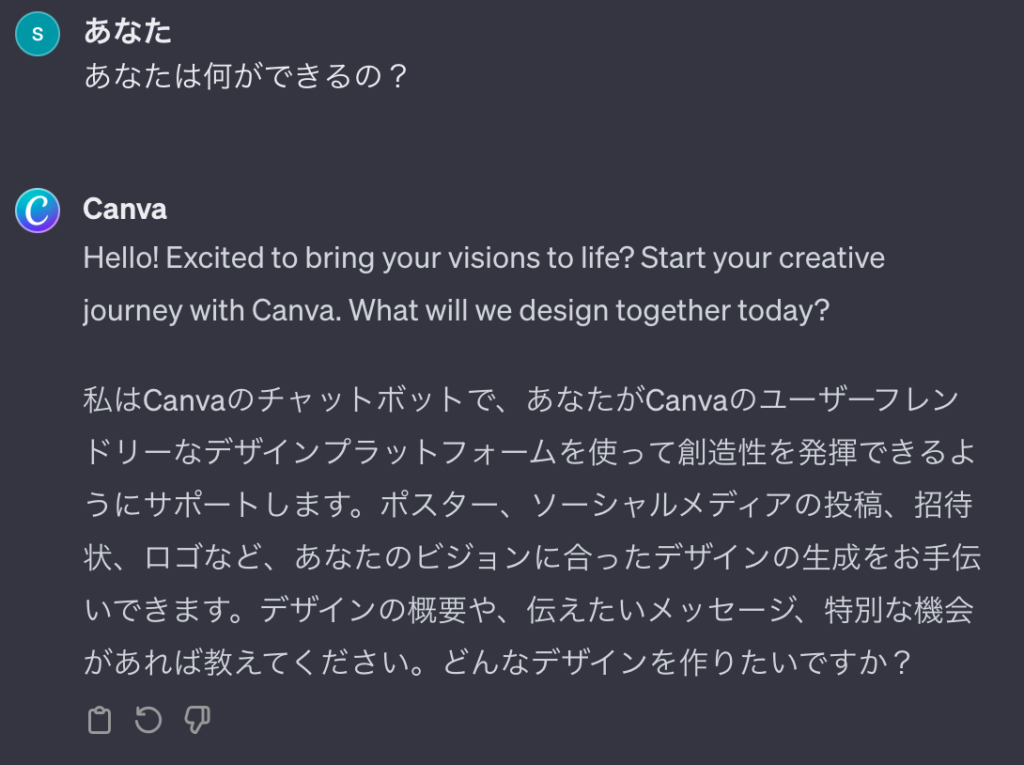
Task: Click the line starting "私はCanvaのチャットボットで"
Action: click(520, 401)
